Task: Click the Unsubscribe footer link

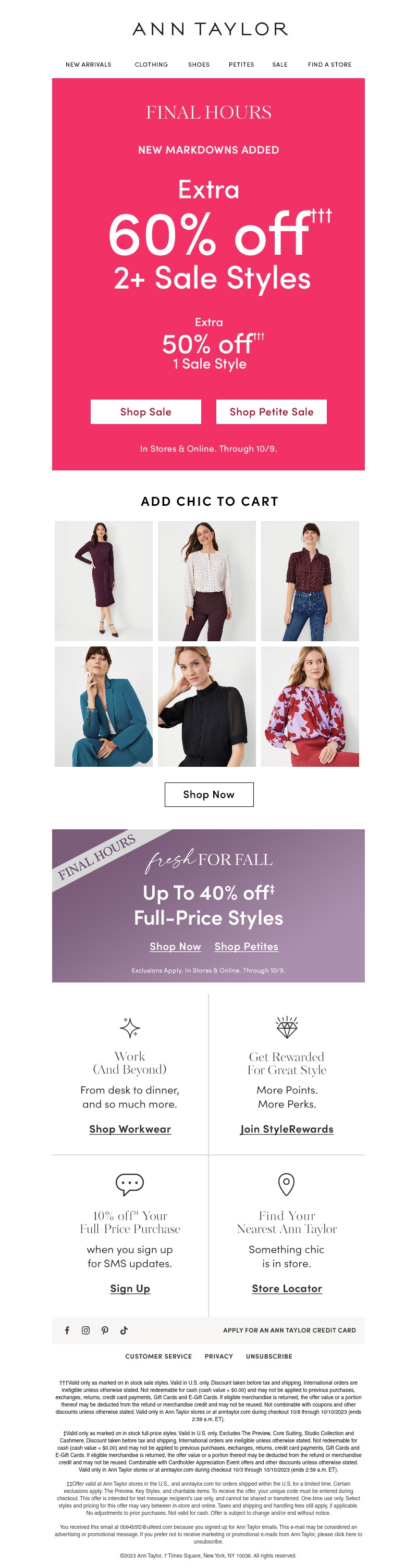Action: pos(269,1356)
